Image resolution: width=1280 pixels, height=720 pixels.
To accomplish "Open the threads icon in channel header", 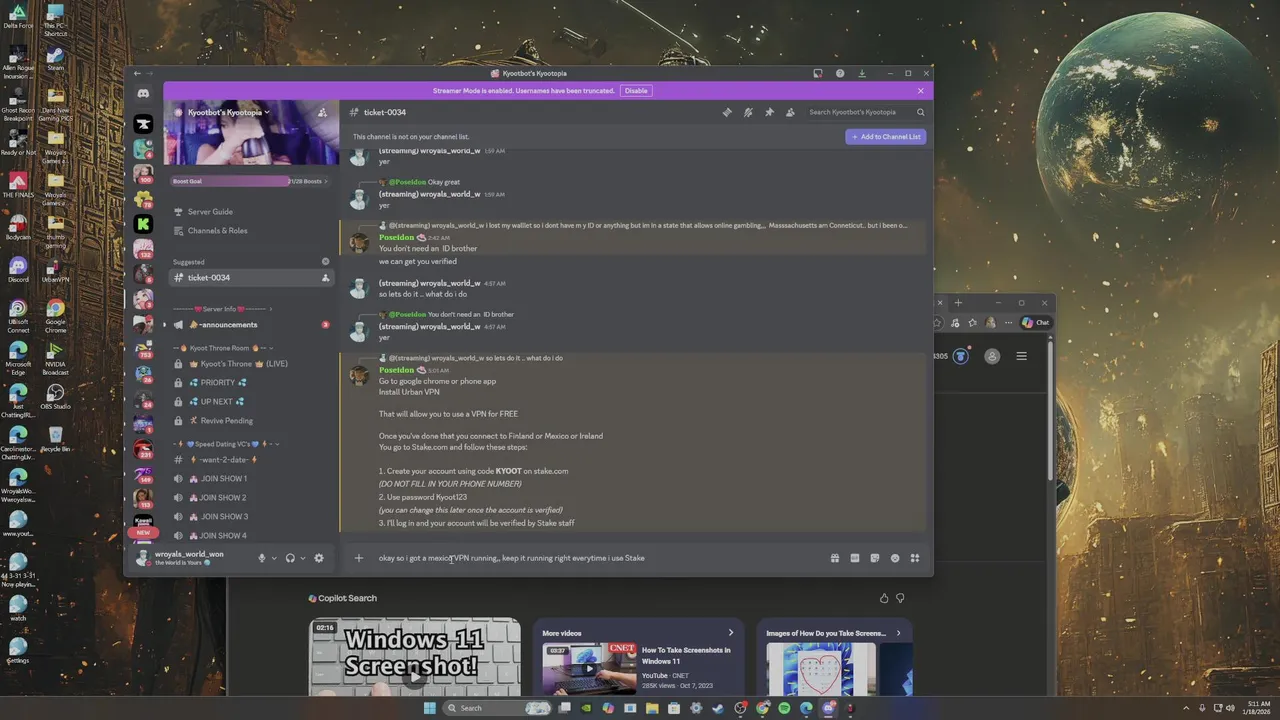I will (727, 113).
